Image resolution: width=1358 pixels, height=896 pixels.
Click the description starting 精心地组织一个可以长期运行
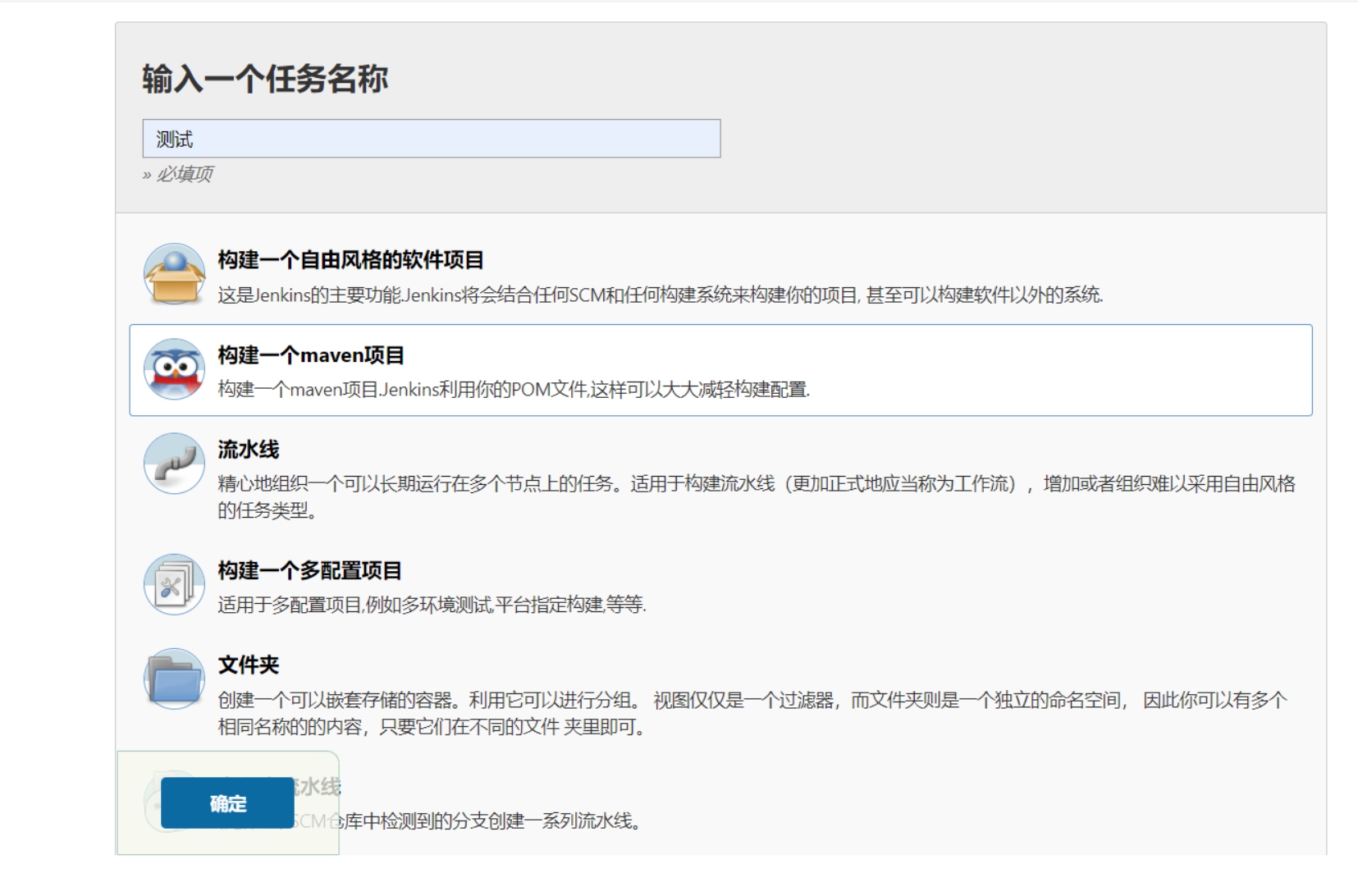(757, 497)
